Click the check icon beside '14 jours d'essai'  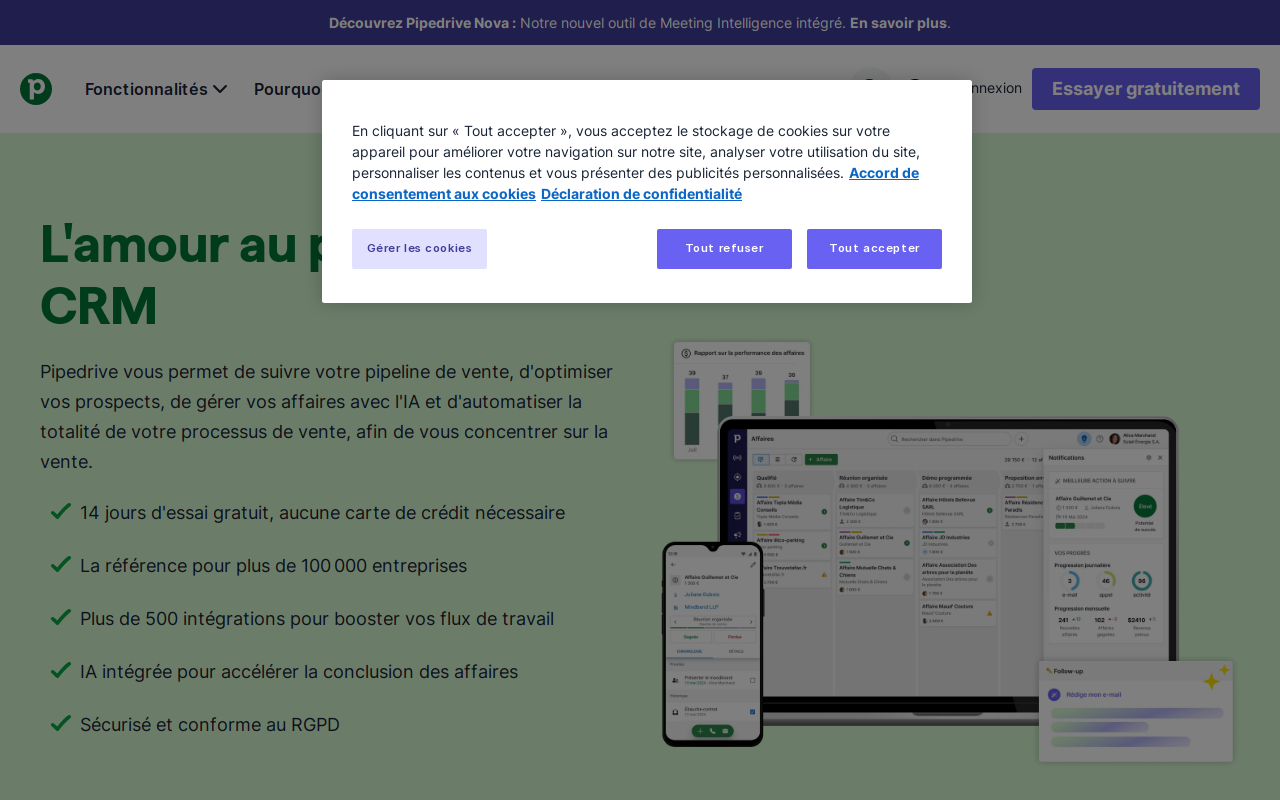(x=60, y=511)
